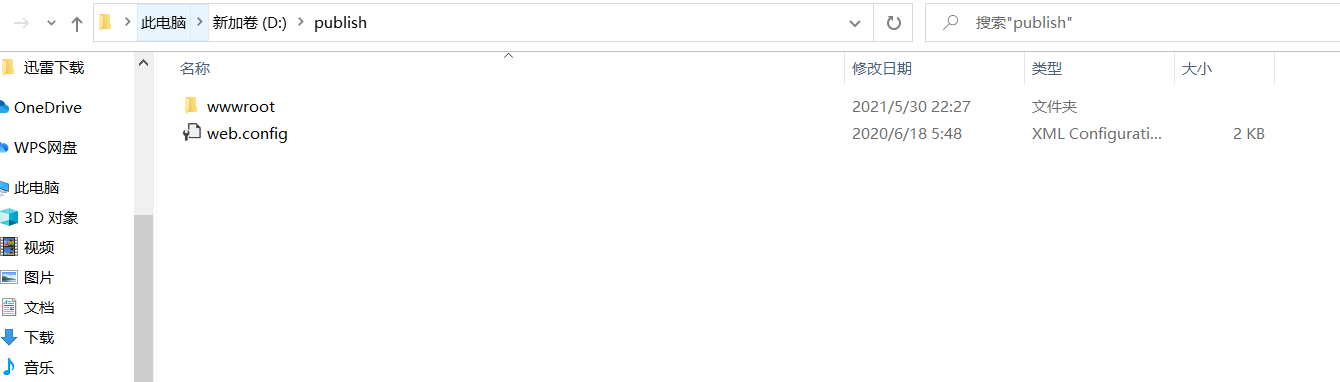1340x382 pixels.
Task: Open recent locations dropdown arrow
Action: click(x=51, y=23)
